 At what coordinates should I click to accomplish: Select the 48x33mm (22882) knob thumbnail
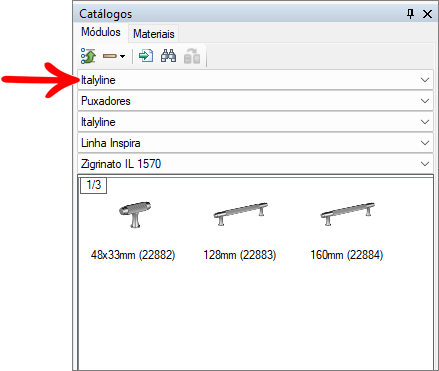pyautogui.click(x=135, y=214)
